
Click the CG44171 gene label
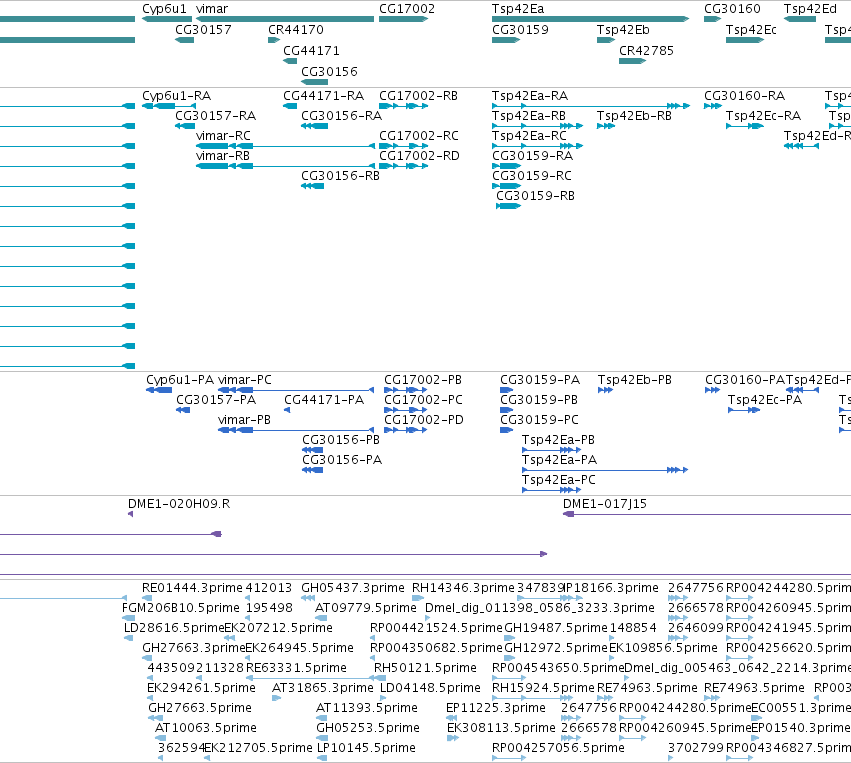pyautogui.click(x=312, y=51)
